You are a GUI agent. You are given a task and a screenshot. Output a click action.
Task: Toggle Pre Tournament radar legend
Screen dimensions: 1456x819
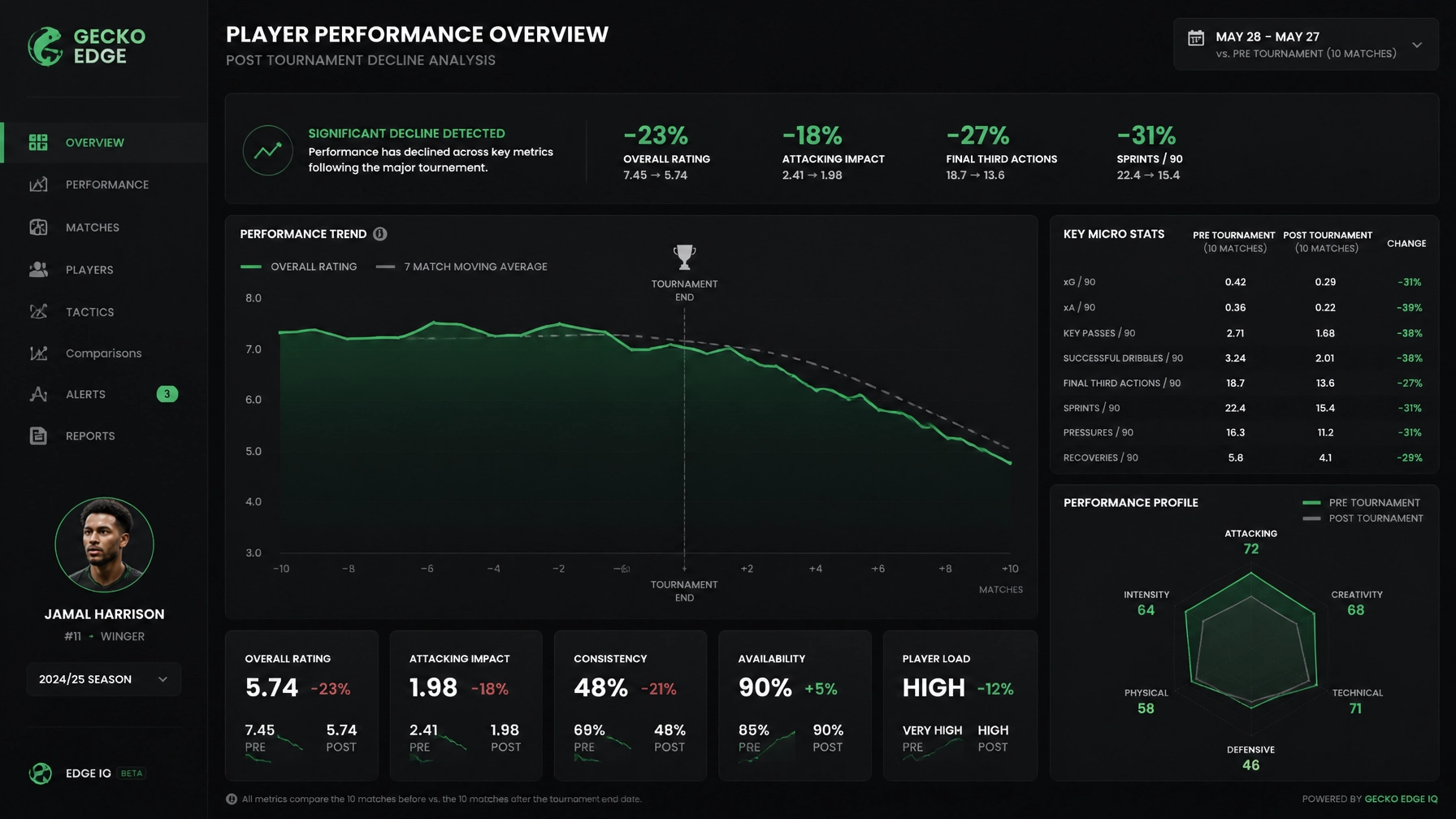(1363, 503)
